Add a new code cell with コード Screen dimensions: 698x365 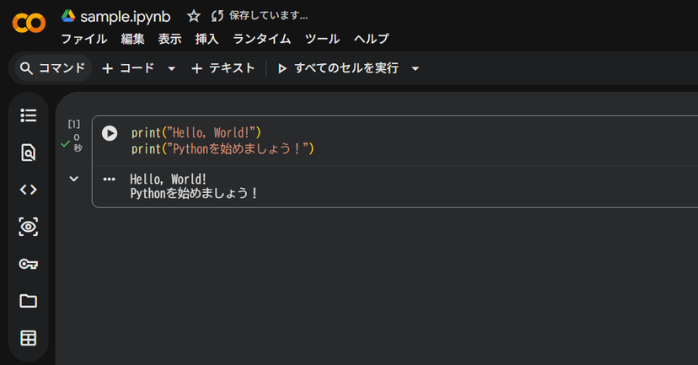(x=128, y=68)
